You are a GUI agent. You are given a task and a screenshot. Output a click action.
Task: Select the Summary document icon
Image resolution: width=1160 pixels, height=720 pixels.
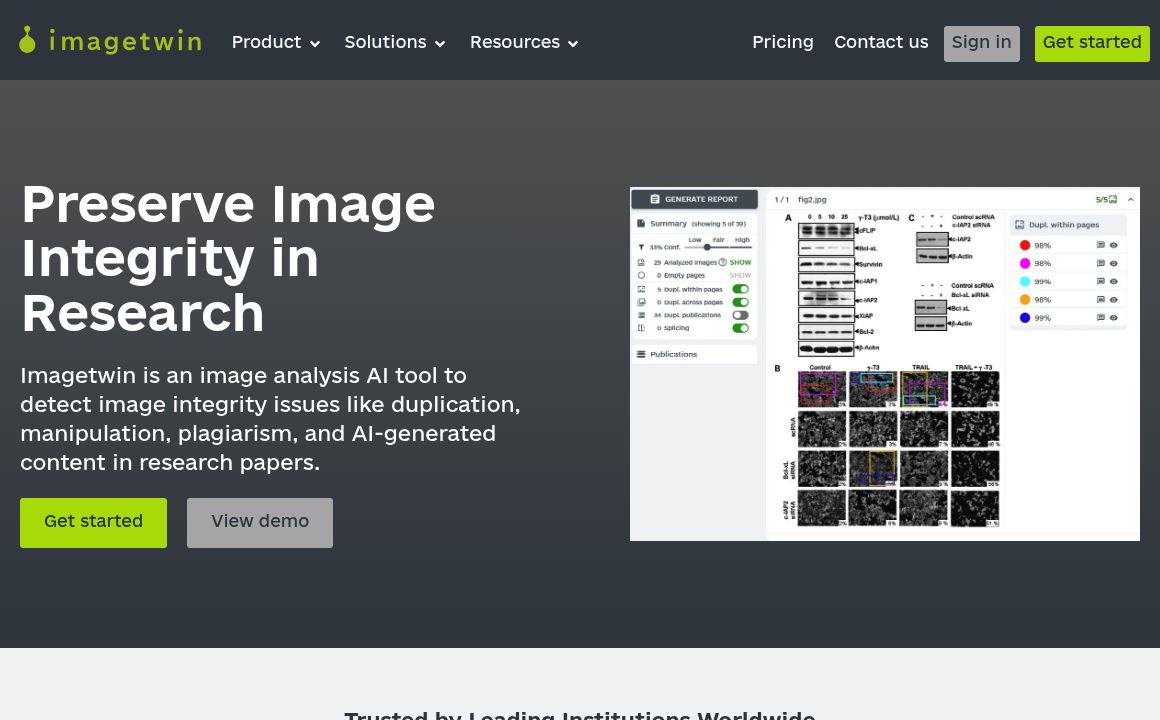pyautogui.click(x=640, y=224)
